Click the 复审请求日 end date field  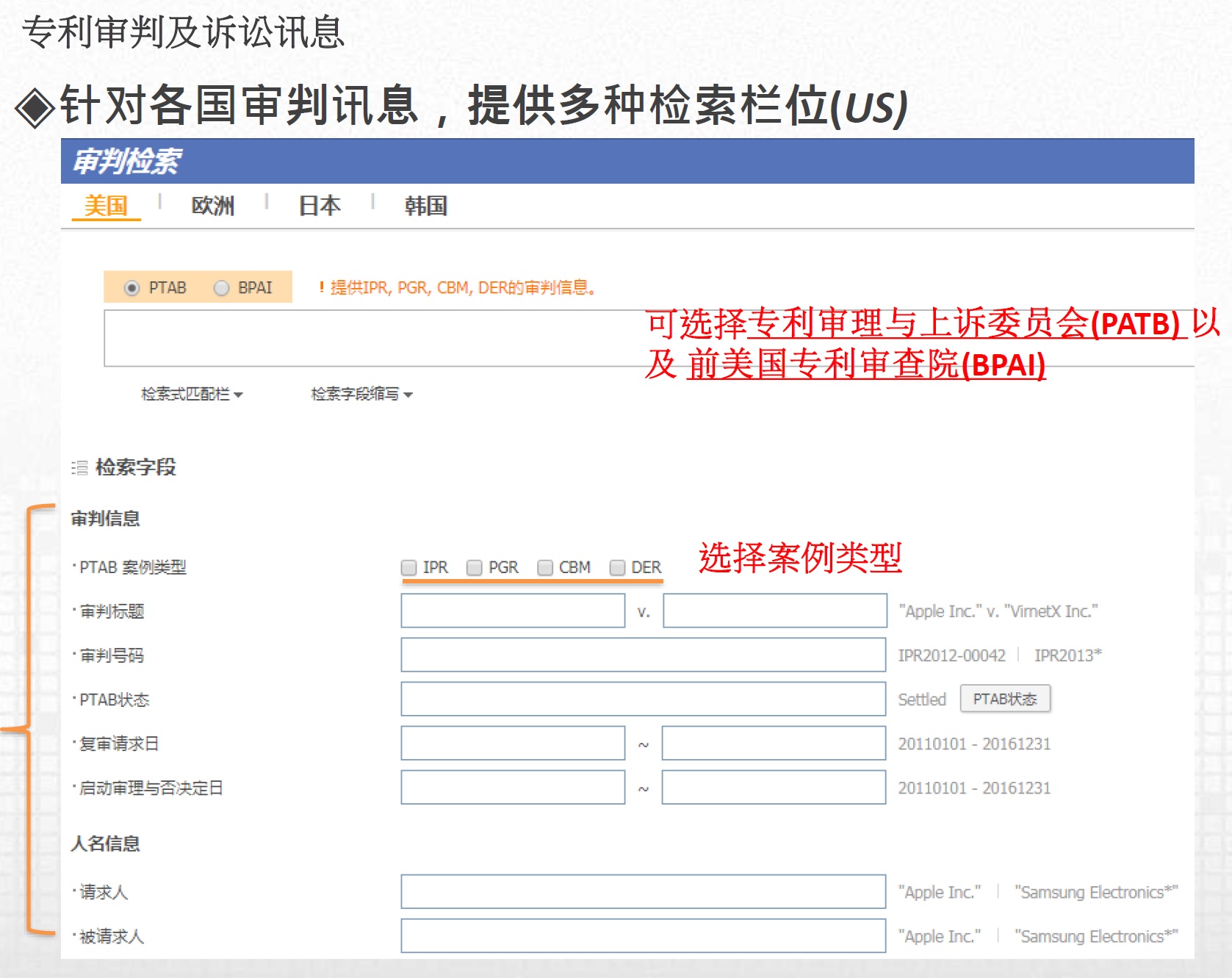(x=774, y=743)
